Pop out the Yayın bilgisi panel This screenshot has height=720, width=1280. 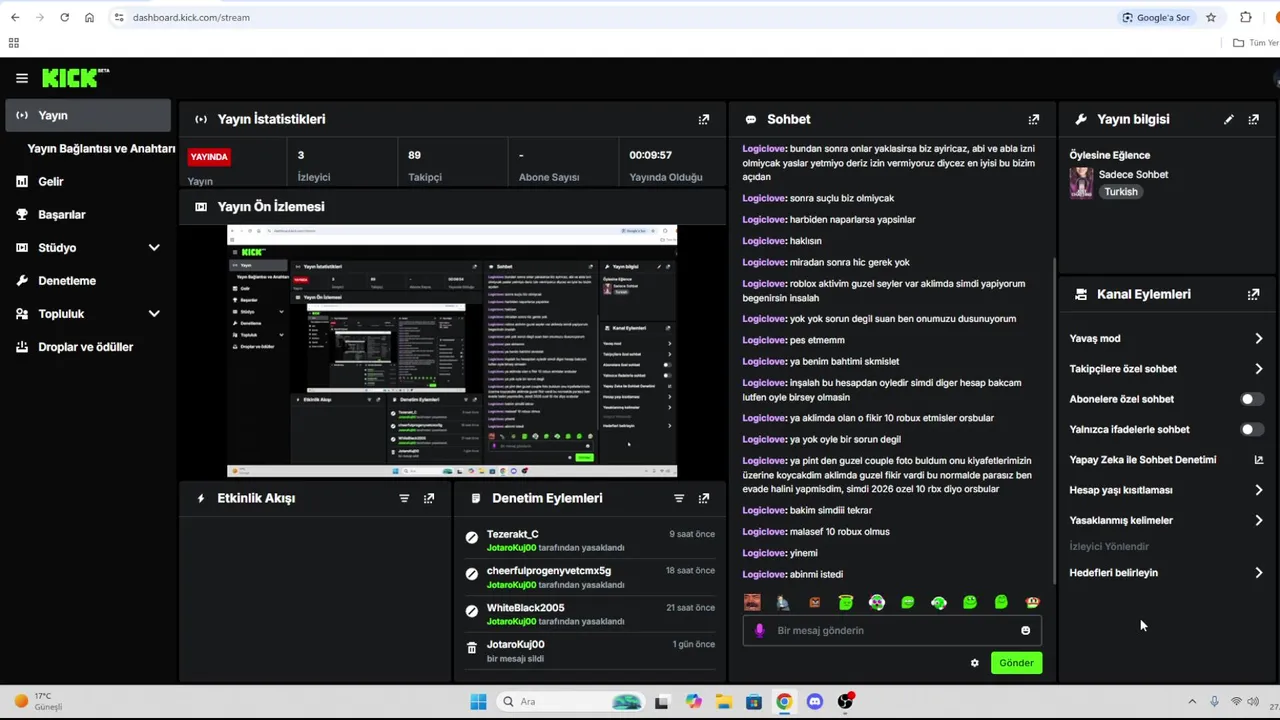pos(1254,119)
